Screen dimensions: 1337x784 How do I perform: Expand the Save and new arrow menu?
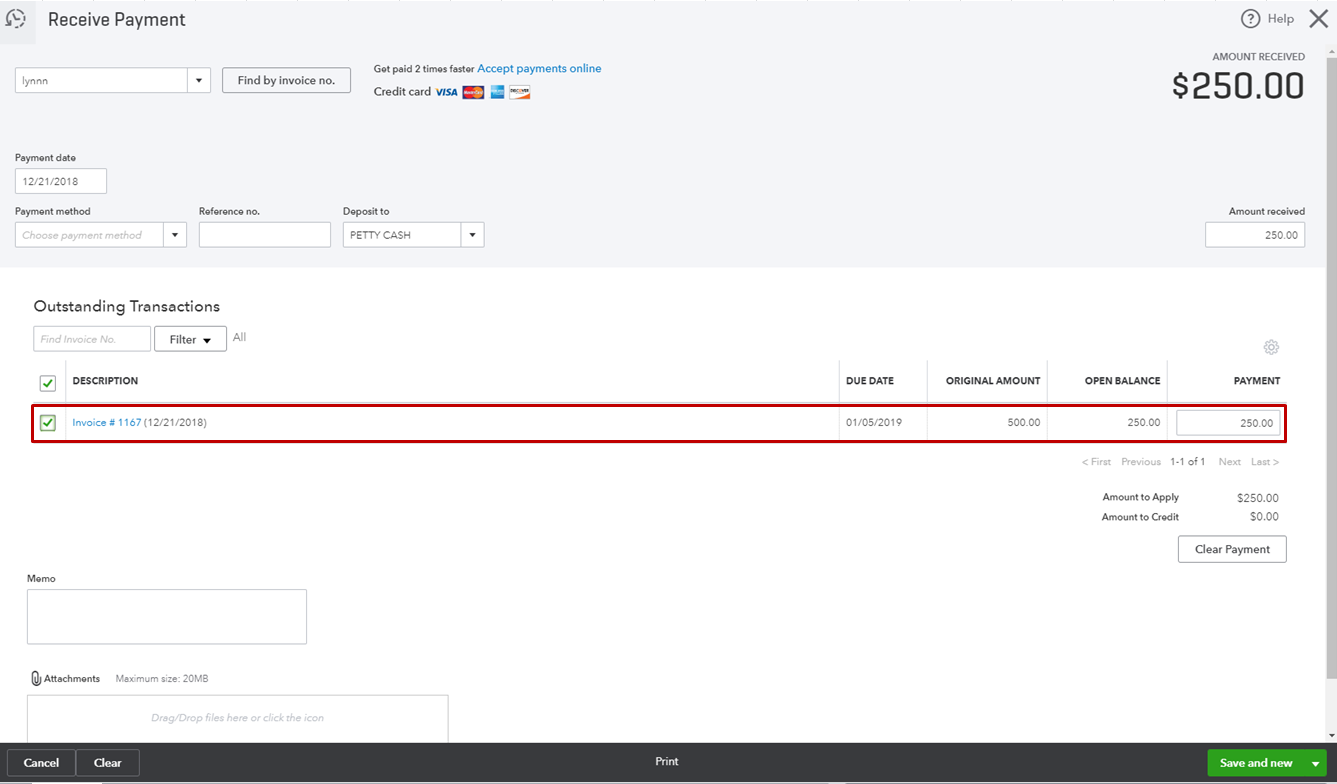pyautogui.click(x=1316, y=763)
